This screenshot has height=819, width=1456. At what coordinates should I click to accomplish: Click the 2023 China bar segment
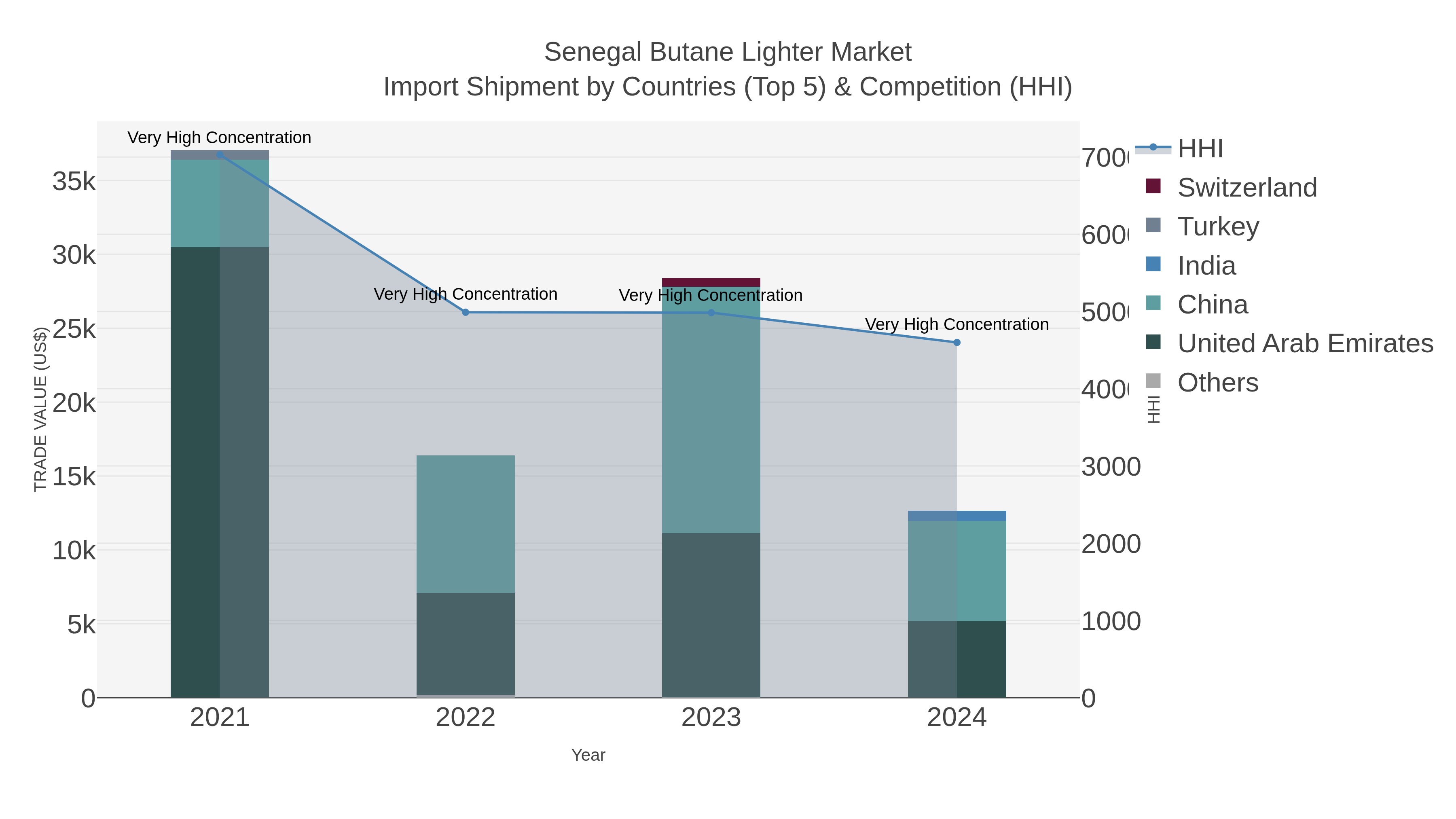point(711,410)
